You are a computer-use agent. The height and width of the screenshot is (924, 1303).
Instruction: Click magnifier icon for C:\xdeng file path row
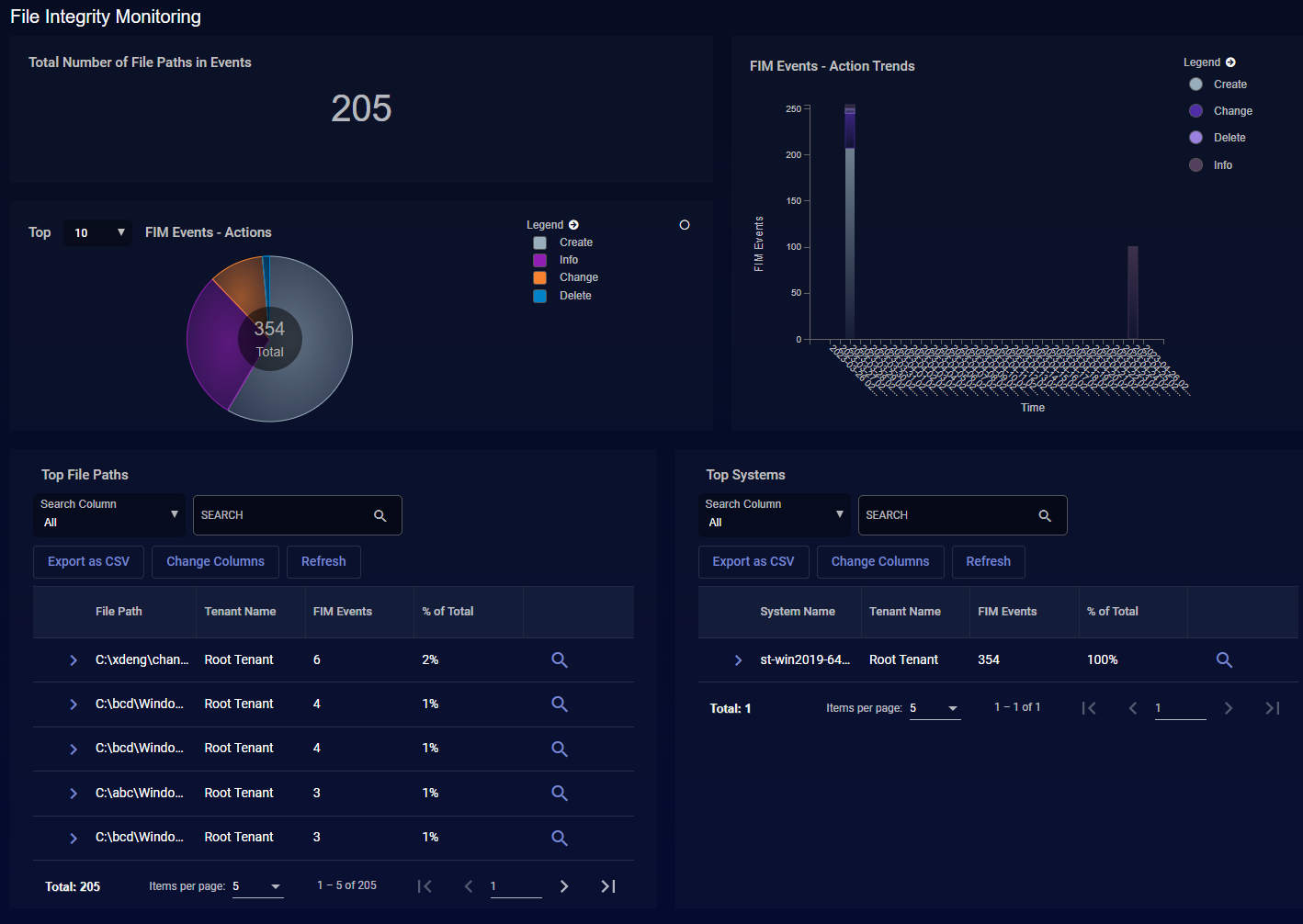559,659
